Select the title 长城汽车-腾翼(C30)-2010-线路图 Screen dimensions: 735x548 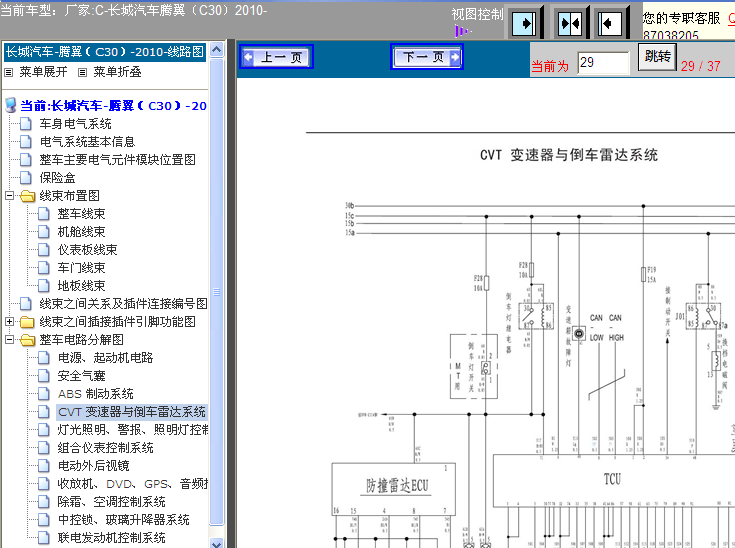click(x=105, y=52)
